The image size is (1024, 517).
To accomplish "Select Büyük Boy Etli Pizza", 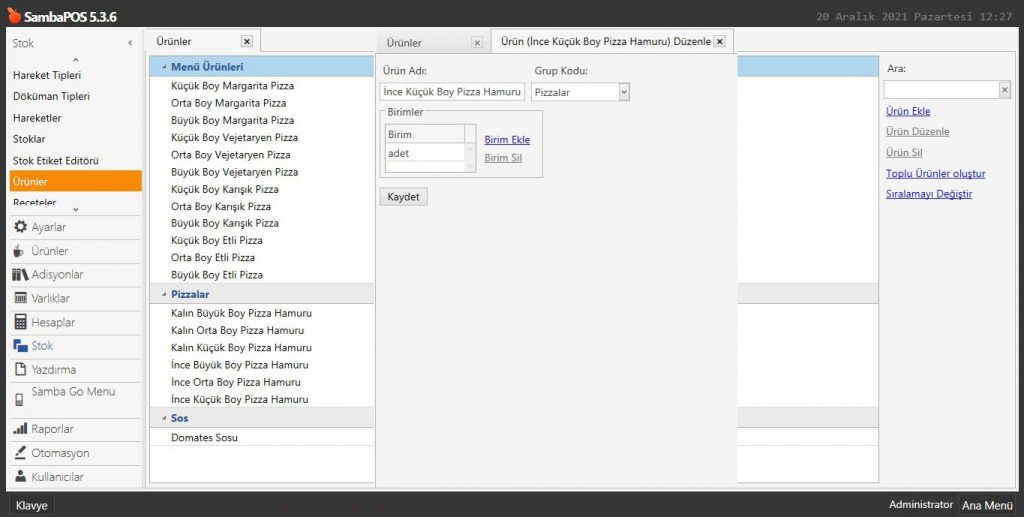I will tap(217, 275).
